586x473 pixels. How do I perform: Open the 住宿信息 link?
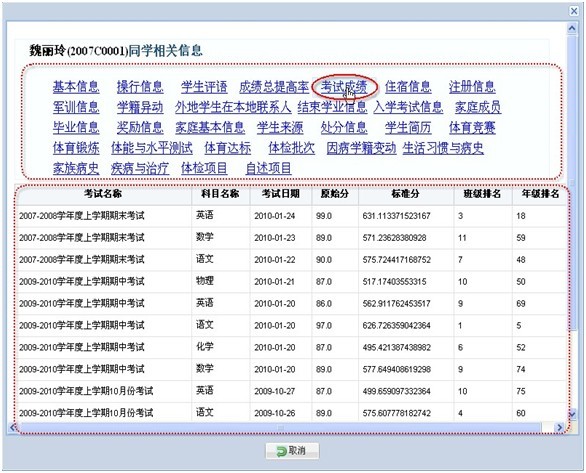pyautogui.click(x=408, y=87)
